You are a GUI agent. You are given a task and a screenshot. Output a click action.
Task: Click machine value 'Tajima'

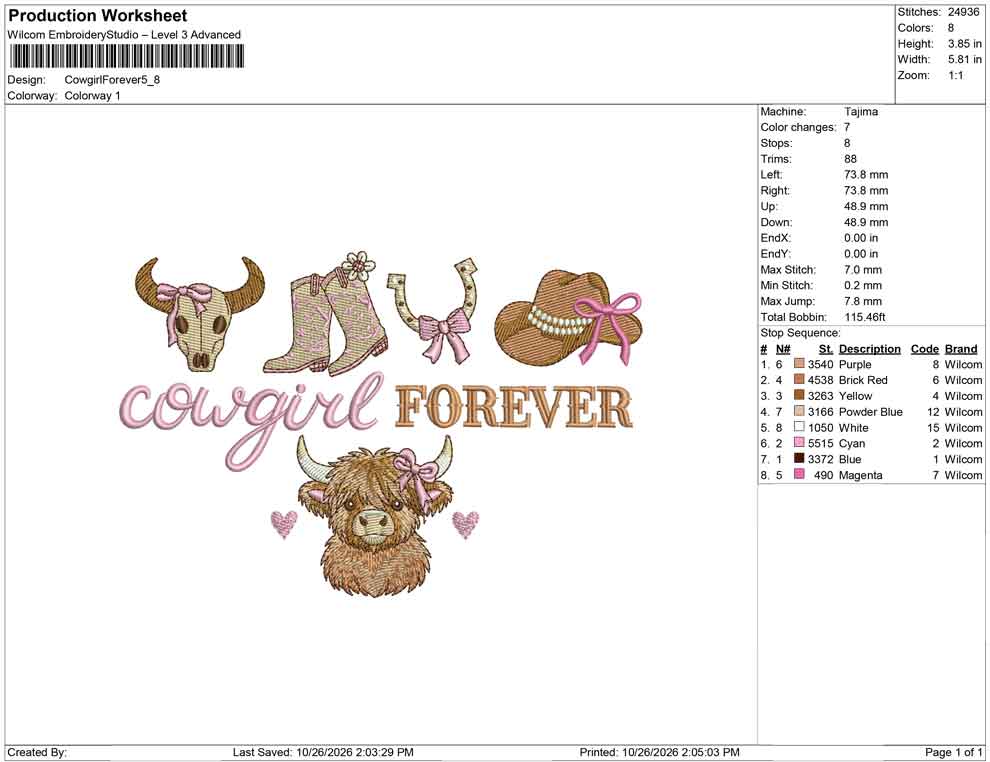coord(861,111)
